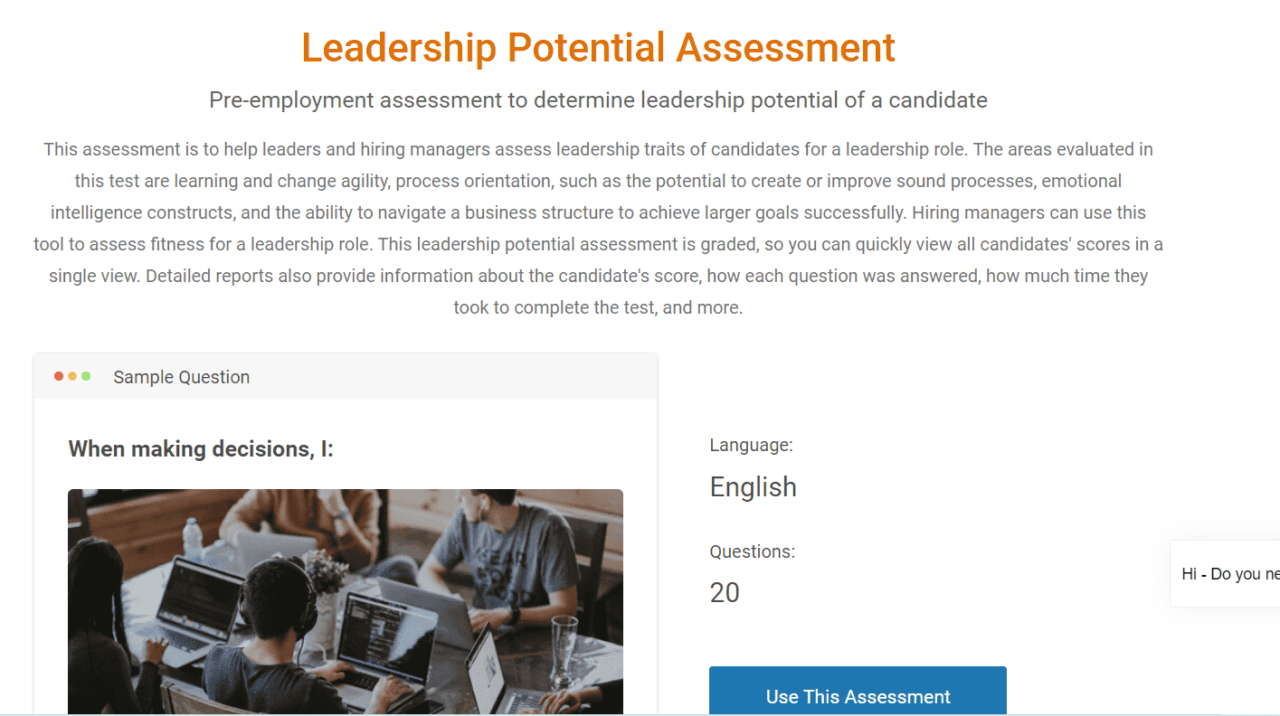Viewport: 1280px width, 716px height.
Task: Select the green mock-window dot
Action: coord(84,376)
